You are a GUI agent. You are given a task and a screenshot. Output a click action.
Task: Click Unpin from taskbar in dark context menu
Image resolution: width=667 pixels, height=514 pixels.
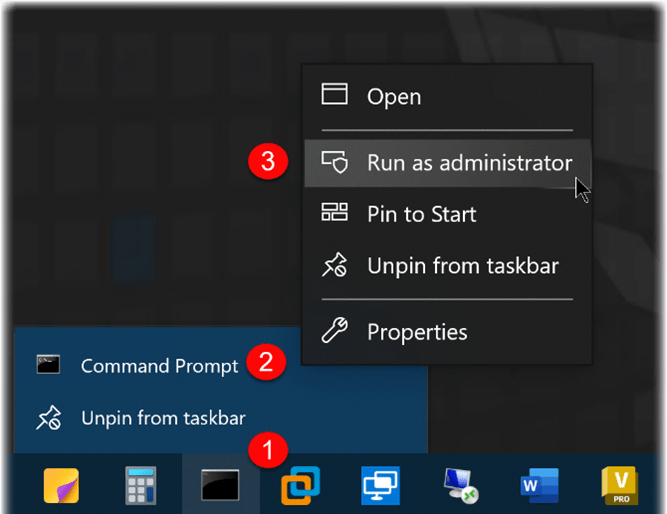447,266
